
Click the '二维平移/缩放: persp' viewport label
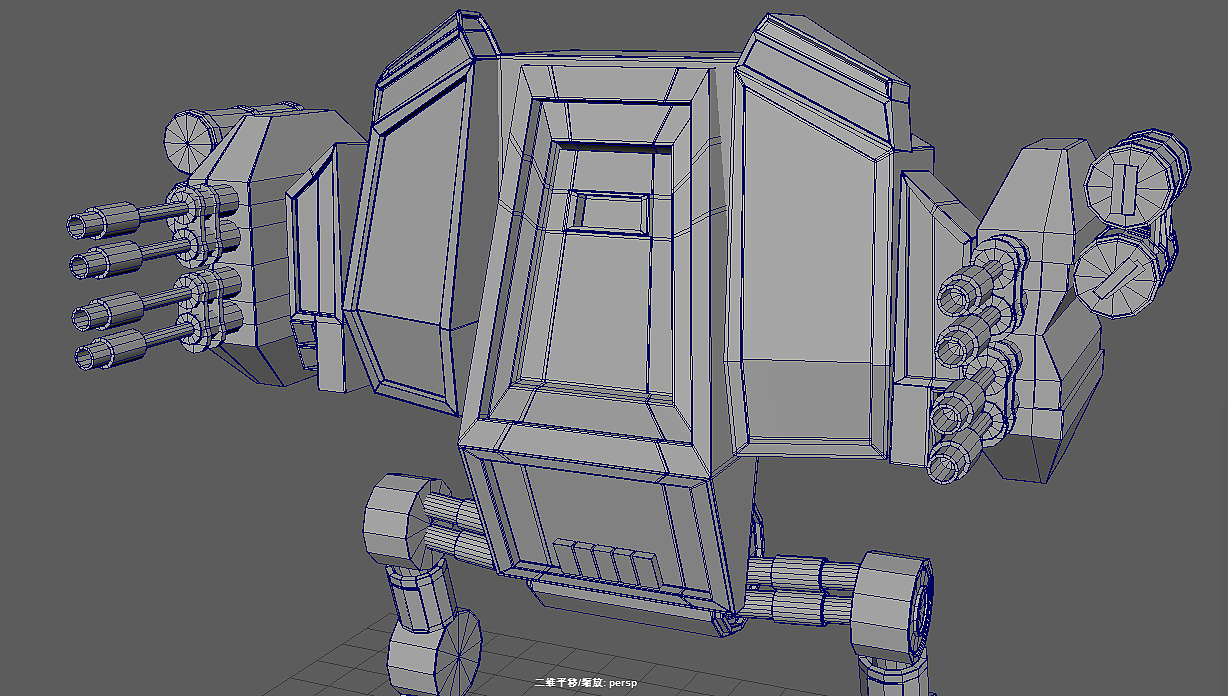[585, 683]
